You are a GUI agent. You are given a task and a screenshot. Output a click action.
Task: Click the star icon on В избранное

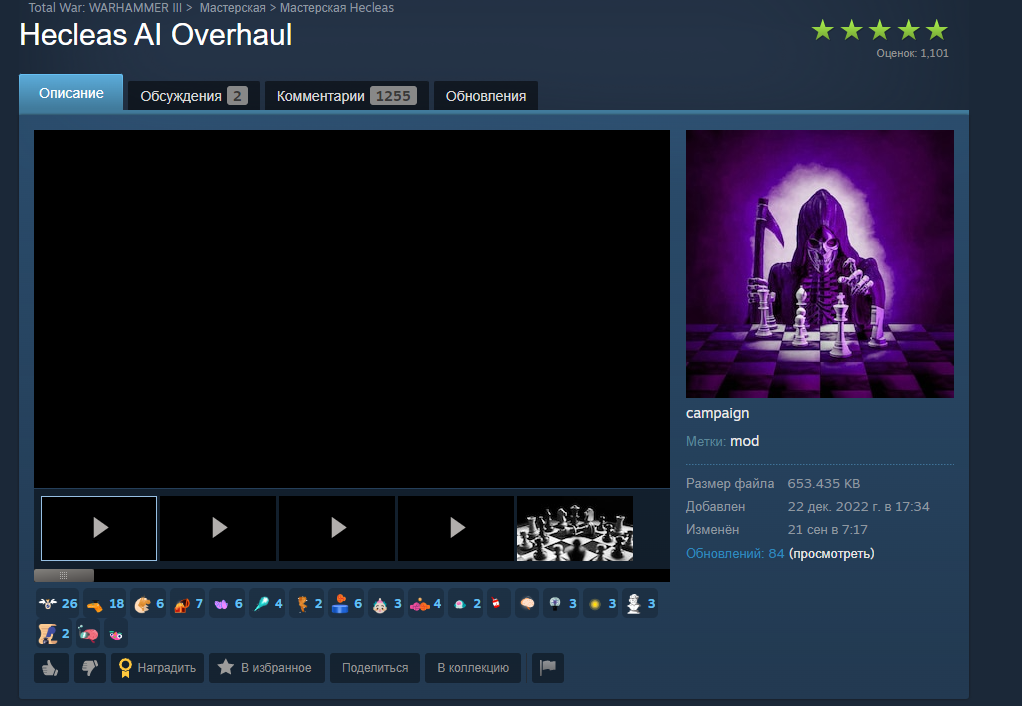[226, 667]
